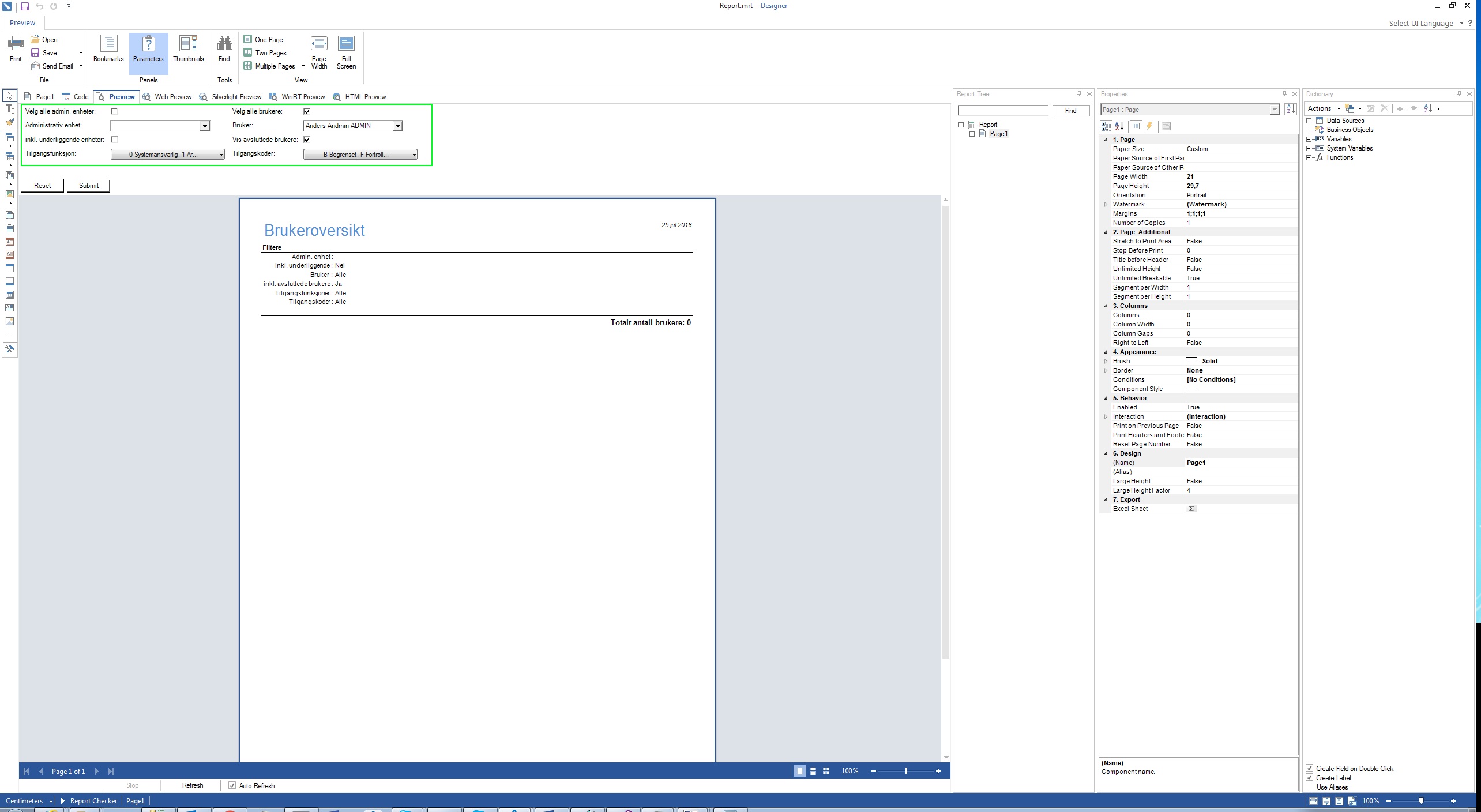Open Select UI Language menu
Viewport: 1481px width, 812px height.
(x=1426, y=24)
